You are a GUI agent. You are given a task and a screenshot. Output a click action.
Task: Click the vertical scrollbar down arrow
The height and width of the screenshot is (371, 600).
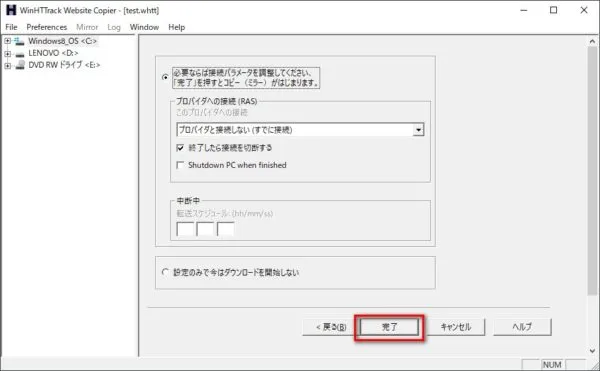coord(592,350)
